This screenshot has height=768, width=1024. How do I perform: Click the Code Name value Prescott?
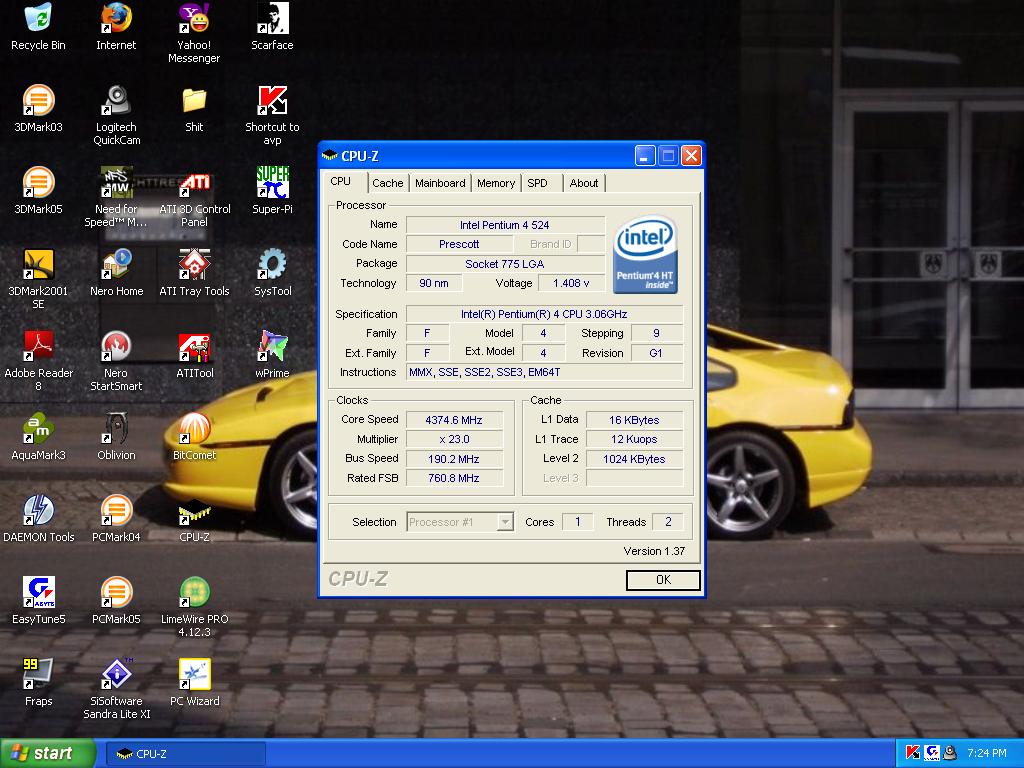(459, 244)
